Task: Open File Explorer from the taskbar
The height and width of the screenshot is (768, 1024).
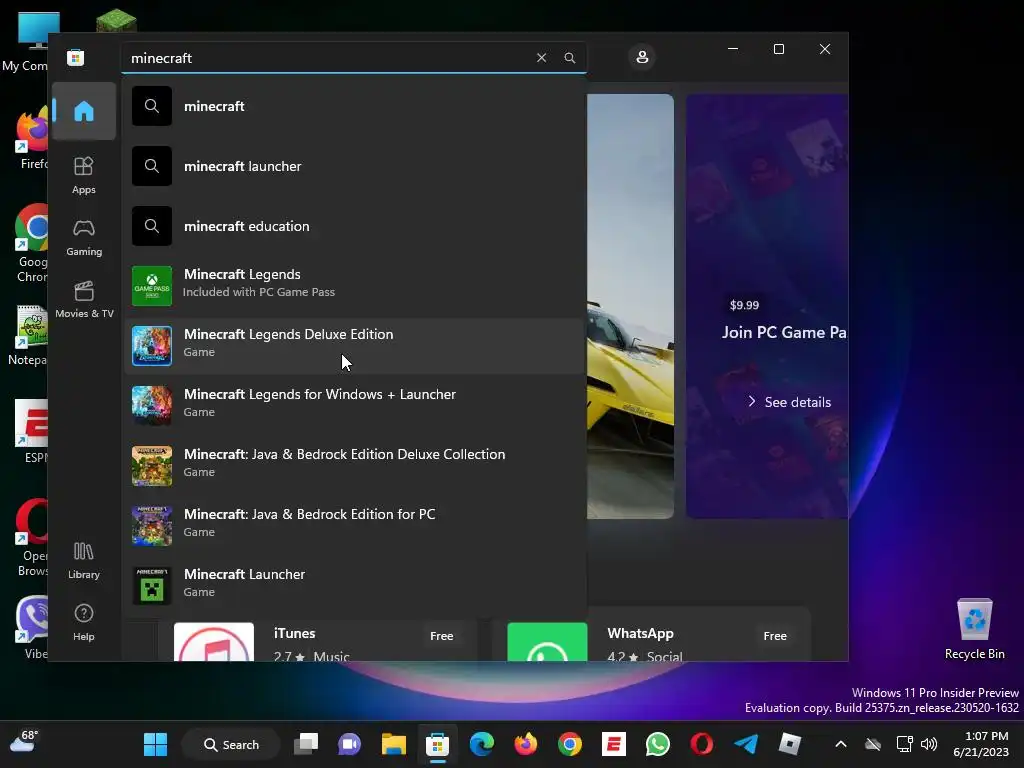Action: [x=394, y=744]
